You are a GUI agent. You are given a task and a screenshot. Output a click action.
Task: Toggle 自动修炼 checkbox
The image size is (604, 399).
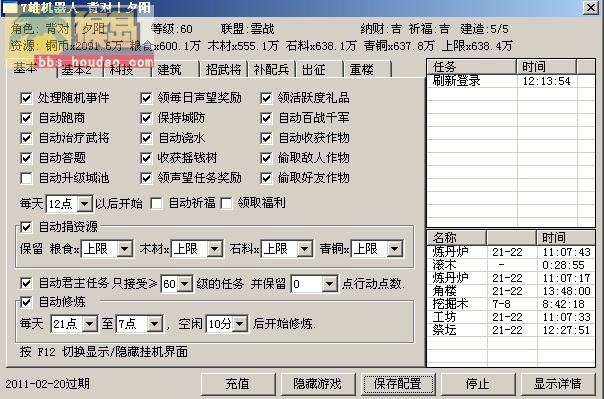pos(26,302)
